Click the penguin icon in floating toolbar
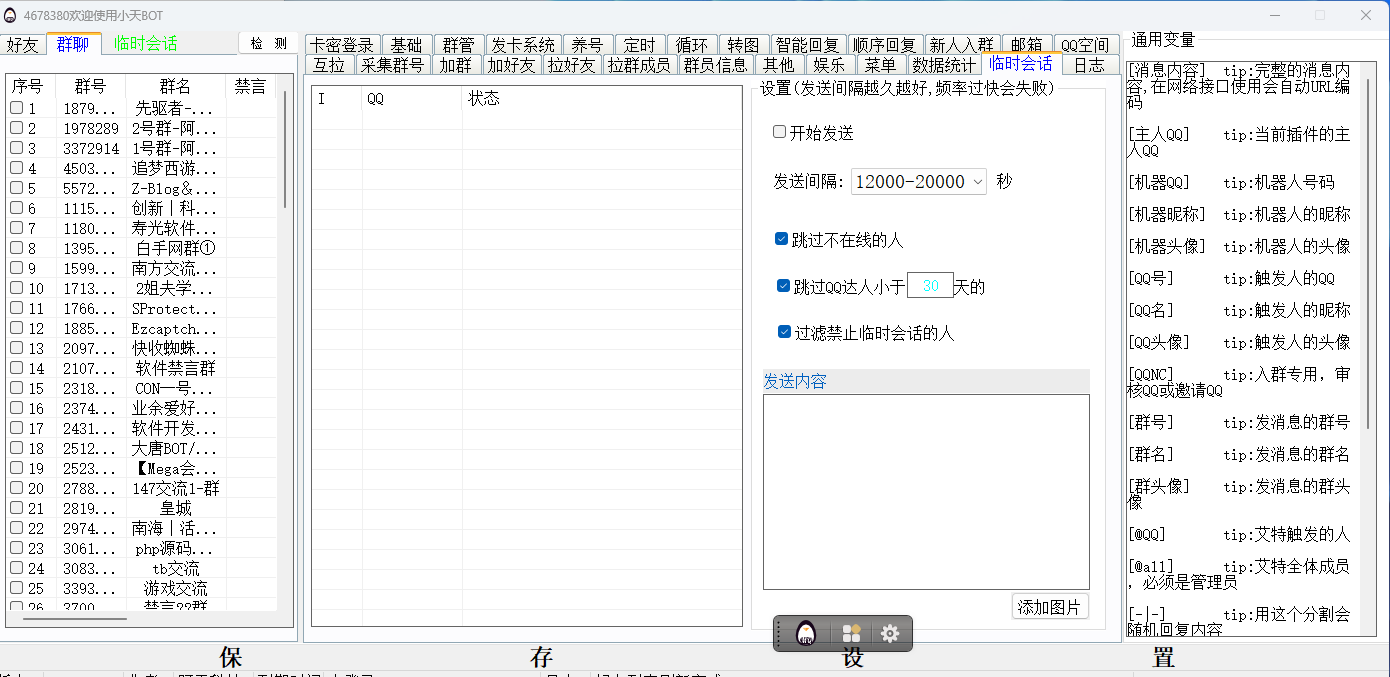The width and height of the screenshot is (1390, 677). [x=806, y=633]
